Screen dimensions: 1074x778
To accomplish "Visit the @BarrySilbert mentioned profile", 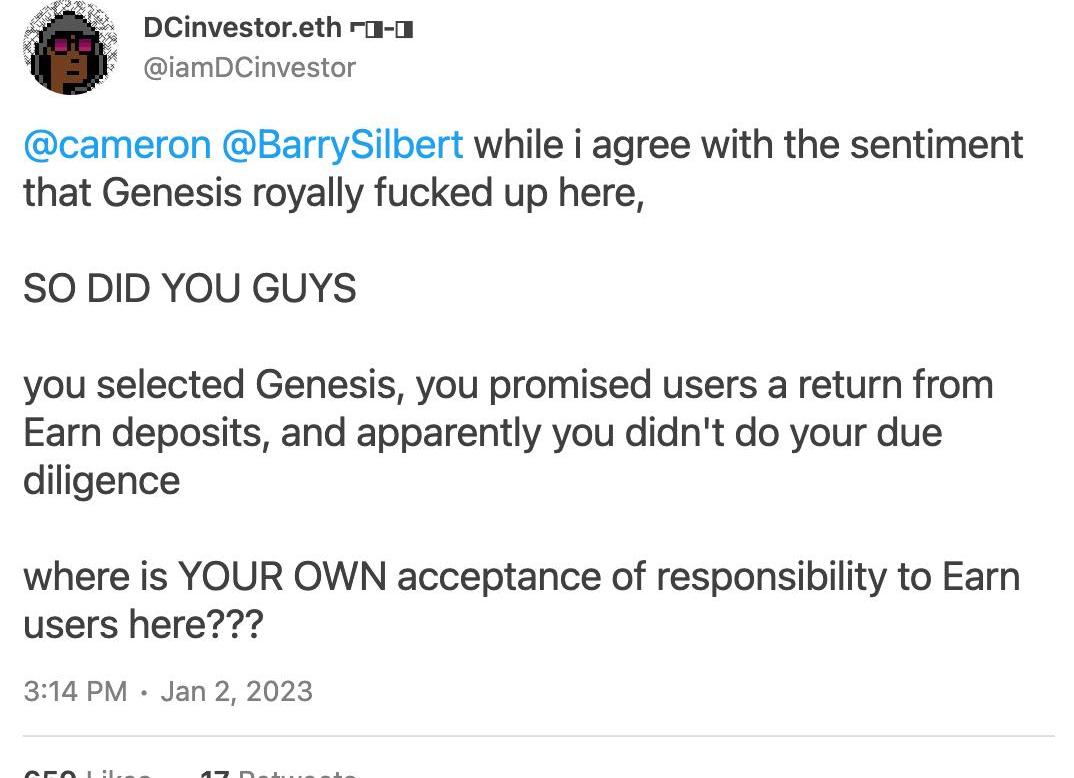I will tap(341, 145).
